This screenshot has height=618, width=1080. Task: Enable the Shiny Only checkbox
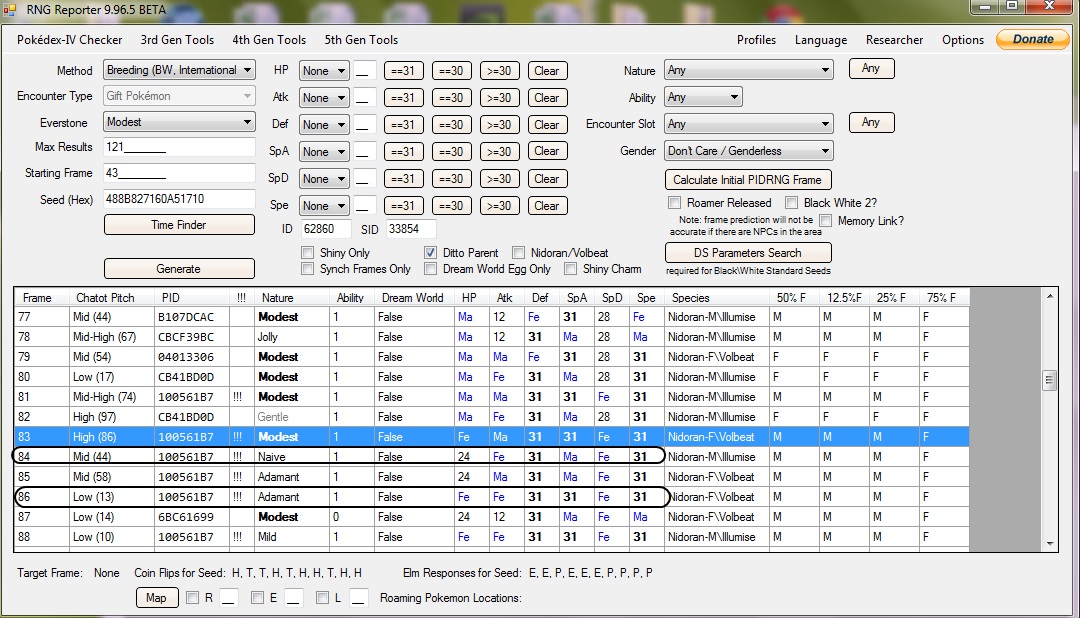pos(308,253)
